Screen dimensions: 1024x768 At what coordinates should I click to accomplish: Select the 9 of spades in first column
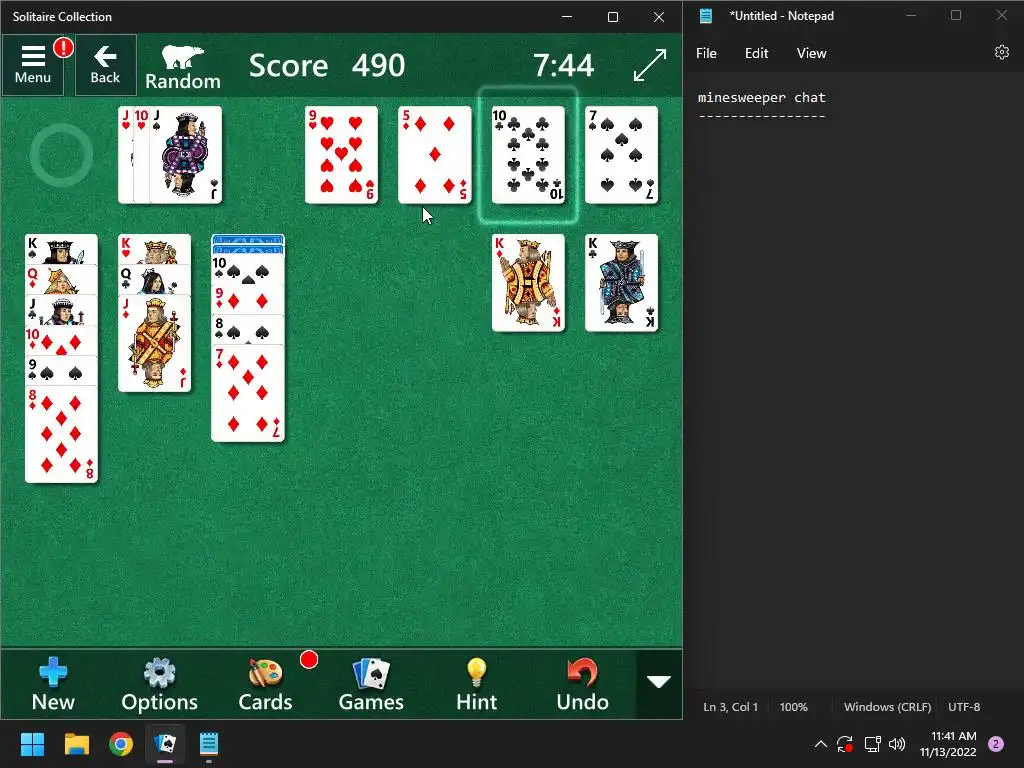point(61,371)
